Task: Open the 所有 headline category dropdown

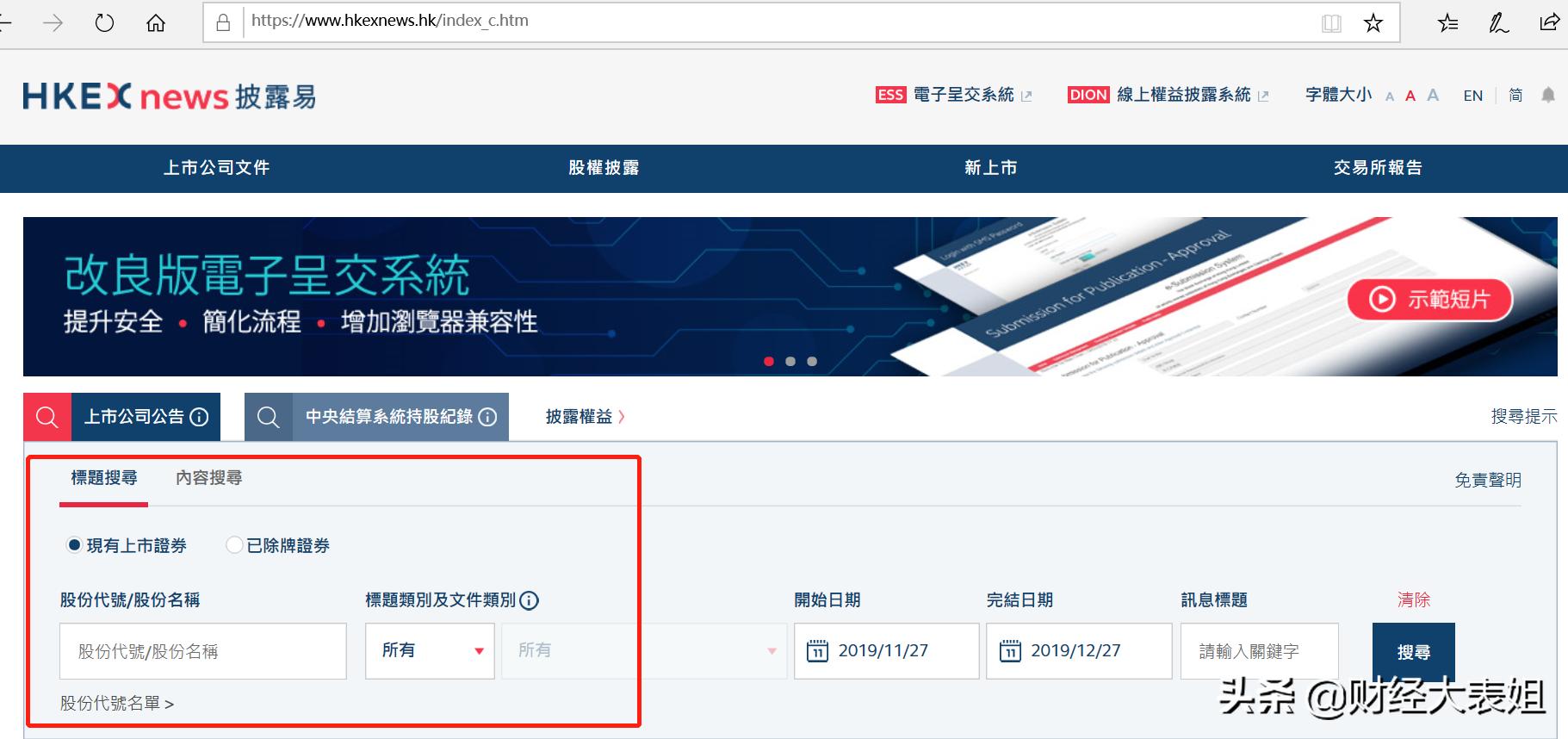Action: coord(430,651)
